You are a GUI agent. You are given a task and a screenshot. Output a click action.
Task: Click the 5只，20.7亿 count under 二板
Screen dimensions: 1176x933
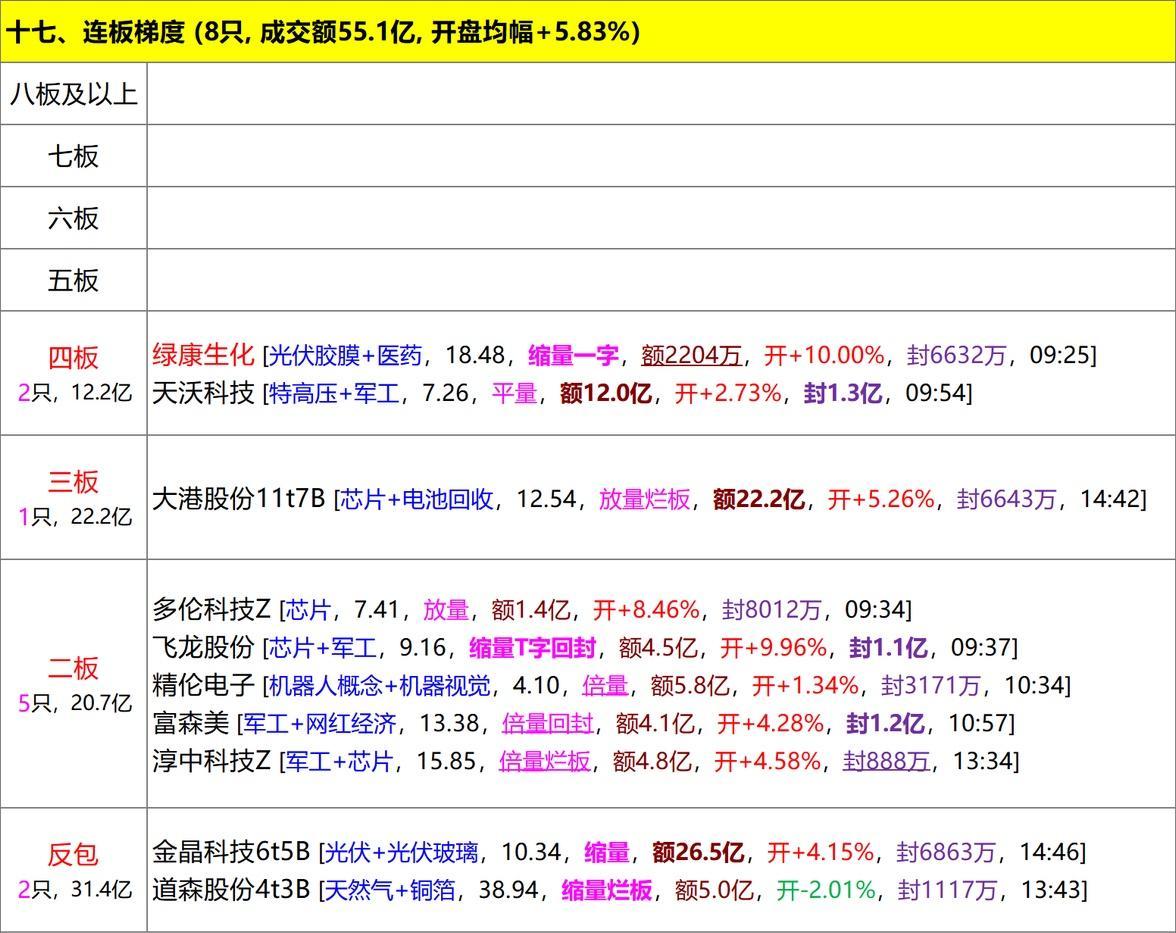tap(74, 703)
